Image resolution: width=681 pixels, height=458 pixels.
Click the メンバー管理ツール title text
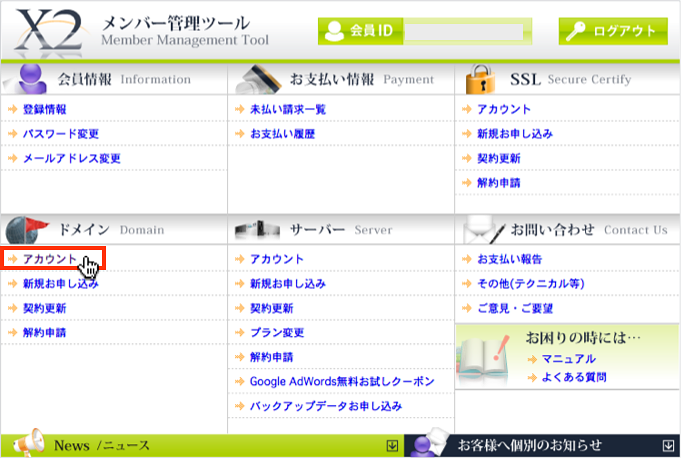[175, 23]
